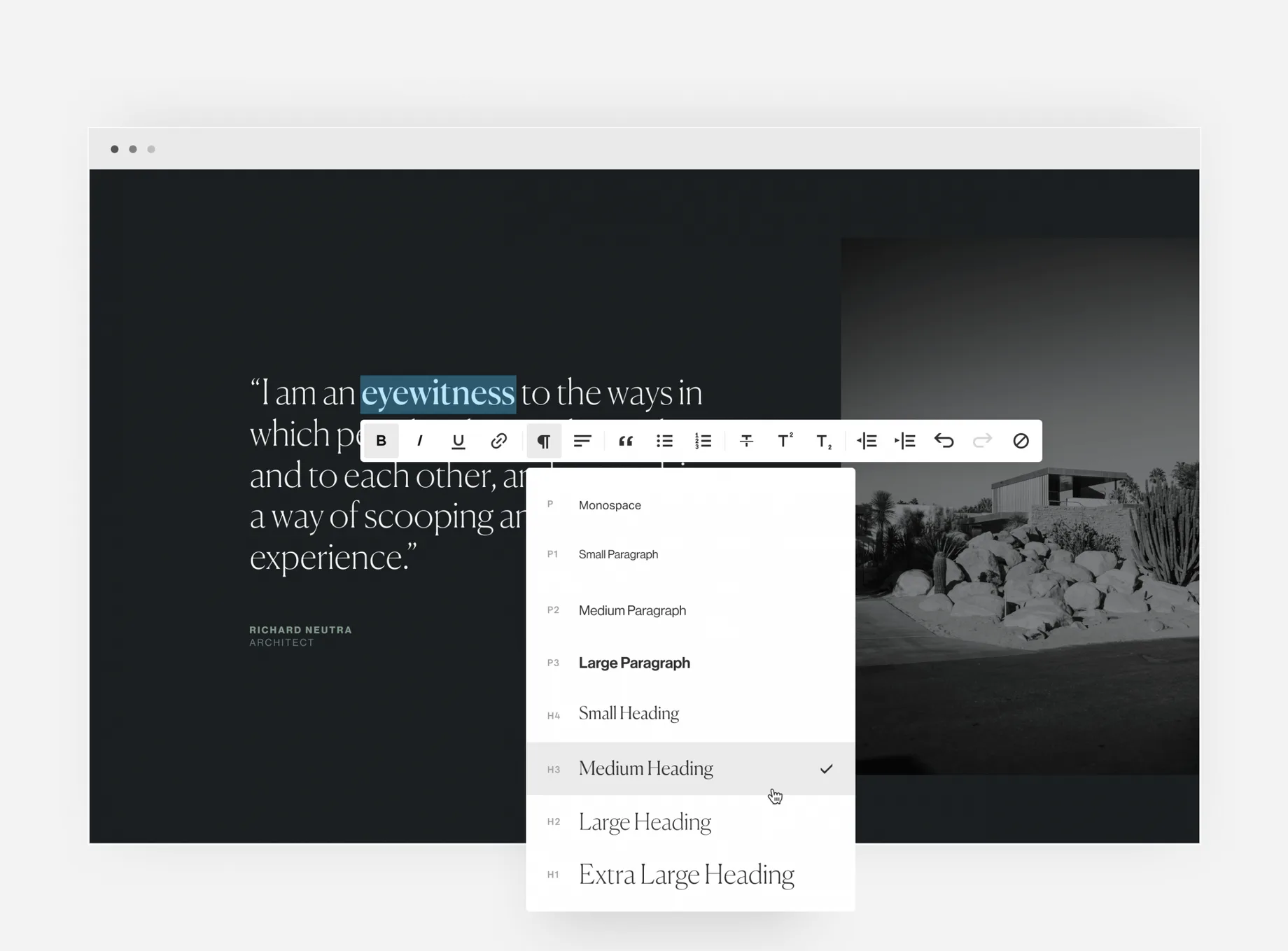Create a bulleted list
Image resolution: width=1288 pixels, height=951 pixels.
pyautogui.click(x=664, y=441)
